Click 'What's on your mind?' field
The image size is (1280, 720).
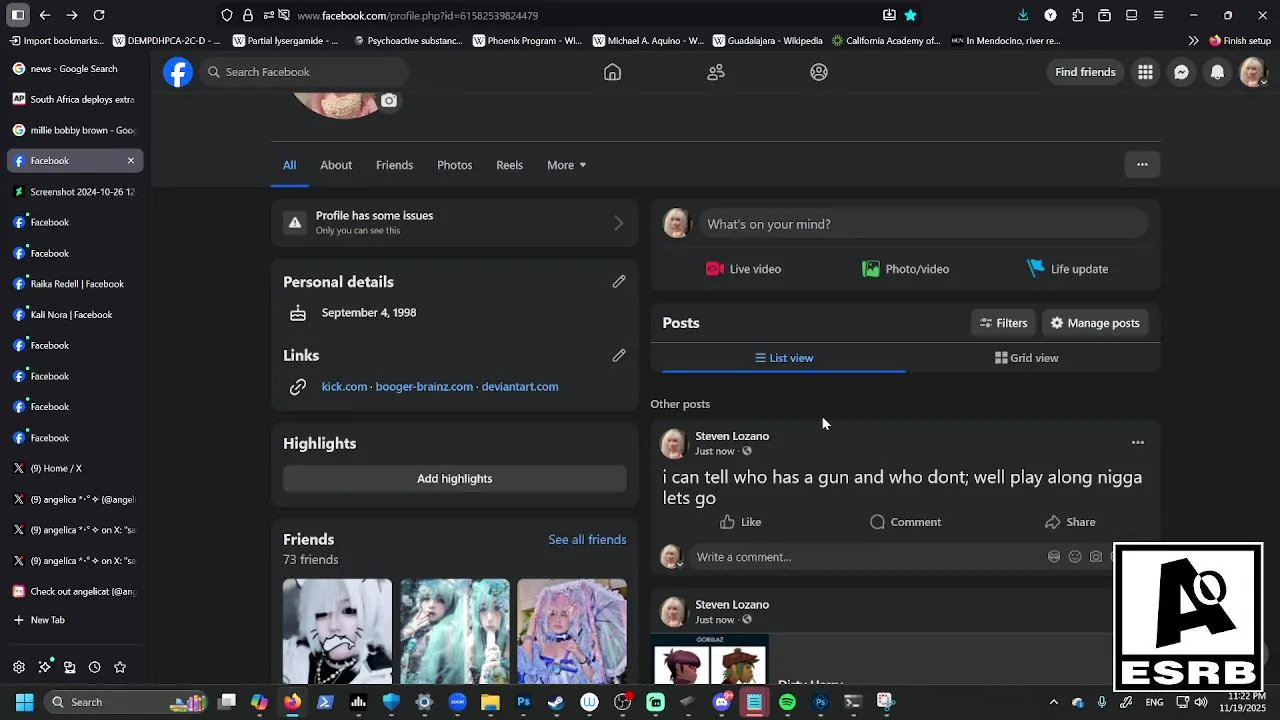[x=923, y=224]
